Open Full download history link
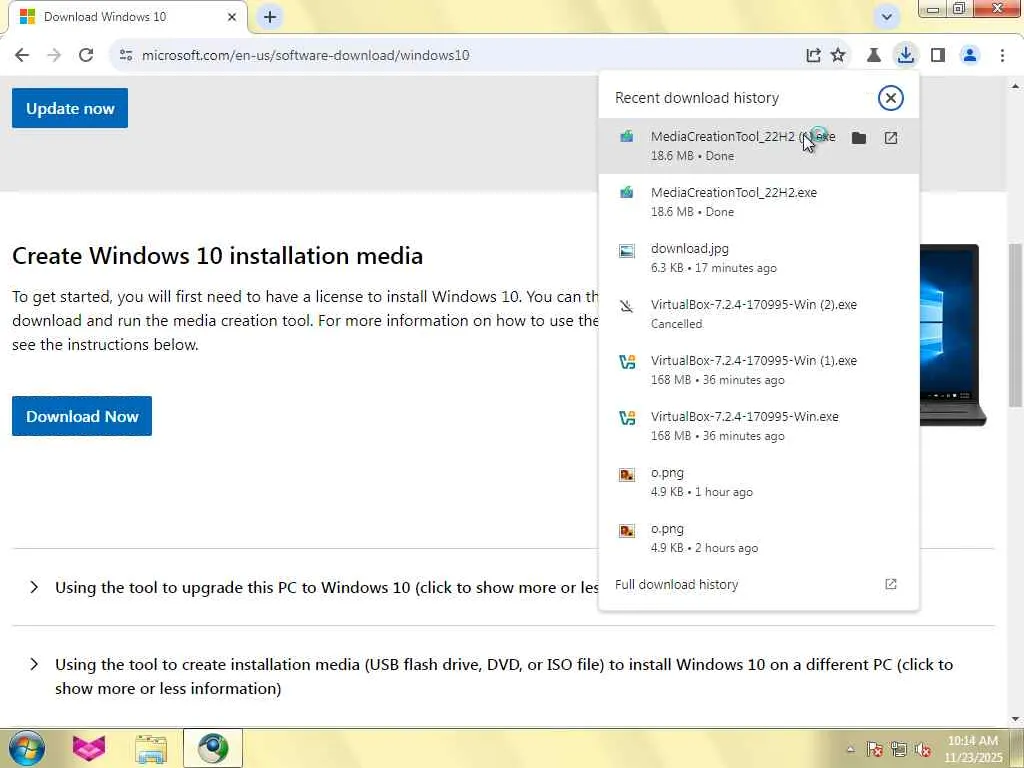Screen dimensions: 1024x768 coord(758,584)
